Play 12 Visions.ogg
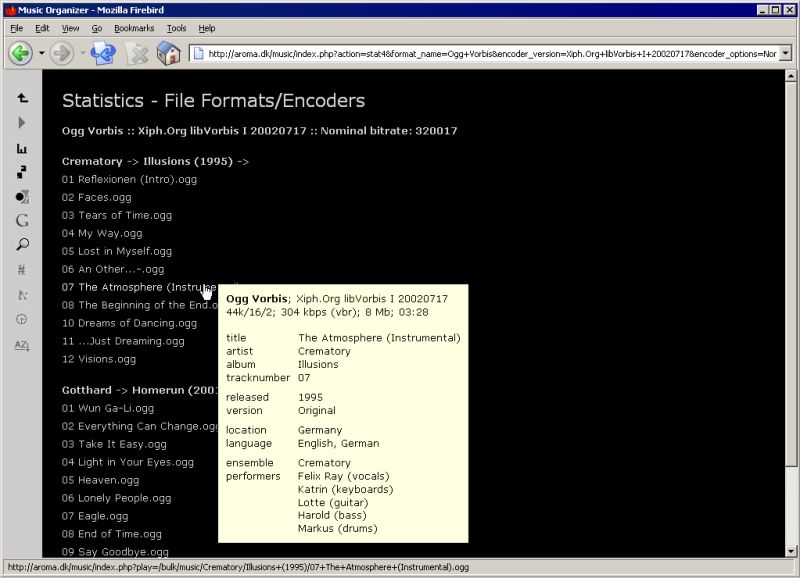The image size is (800, 578). click(99, 359)
